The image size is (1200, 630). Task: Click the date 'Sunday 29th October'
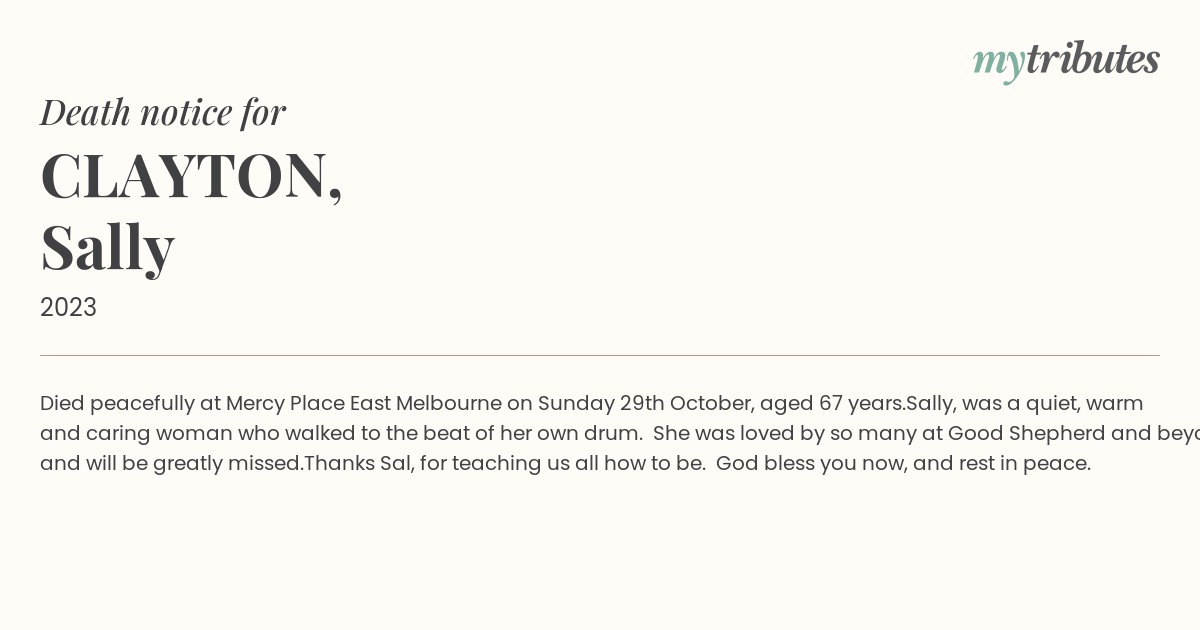coord(643,403)
